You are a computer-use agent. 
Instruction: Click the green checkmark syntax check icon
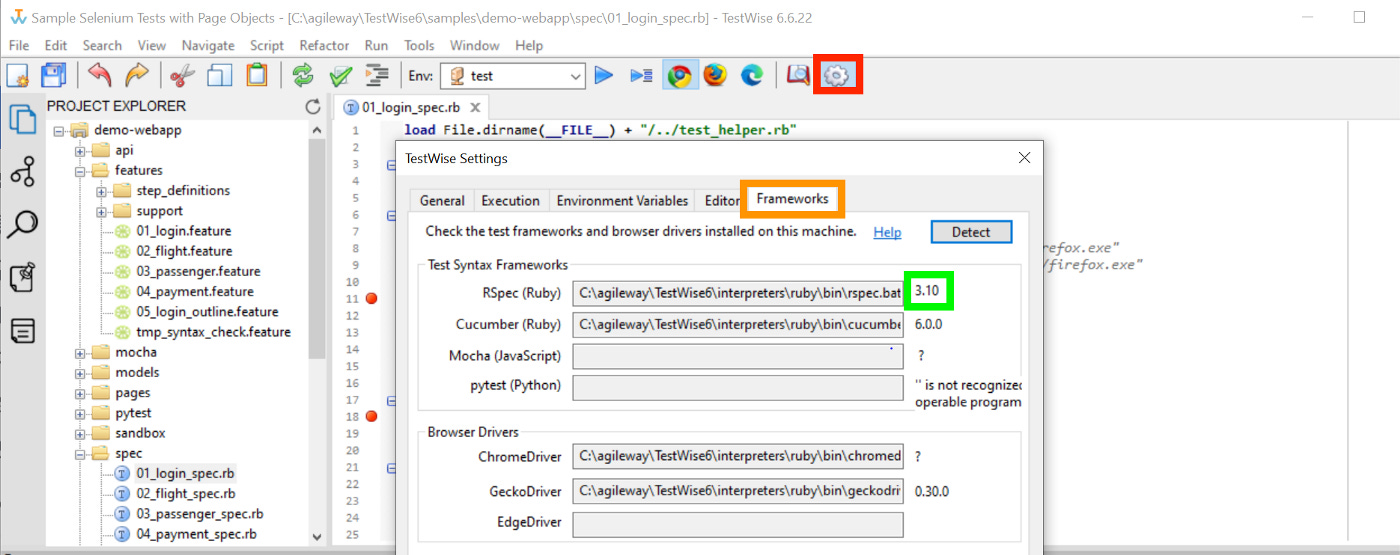point(341,75)
